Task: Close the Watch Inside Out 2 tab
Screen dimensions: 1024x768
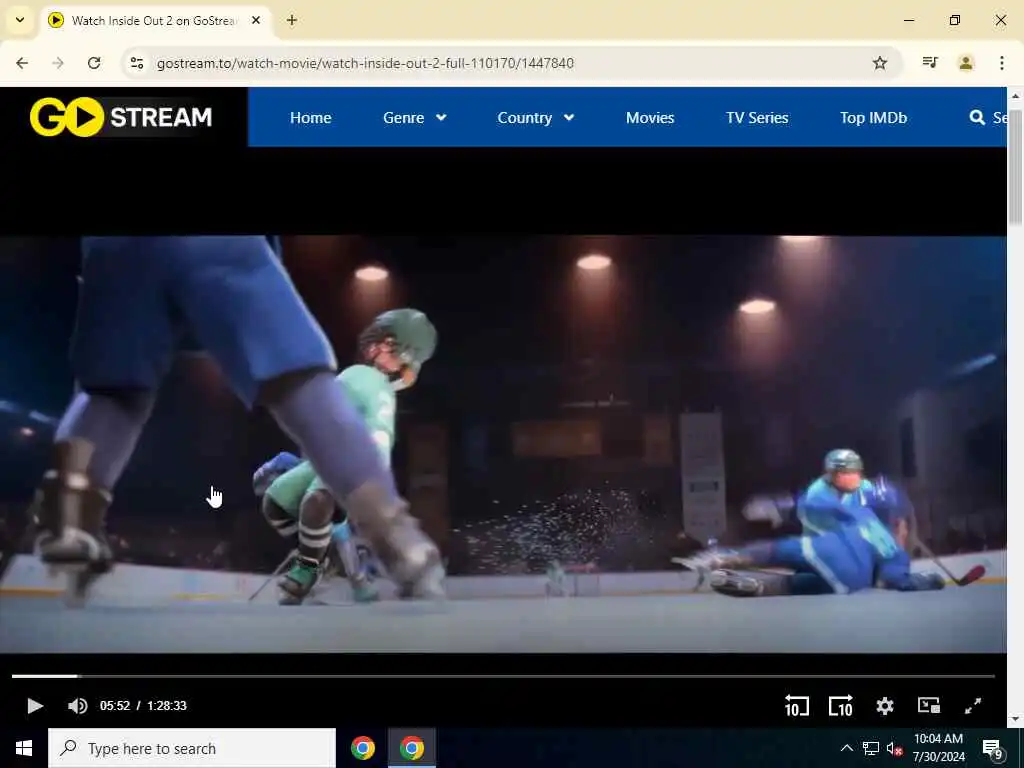Action: [256, 20]
